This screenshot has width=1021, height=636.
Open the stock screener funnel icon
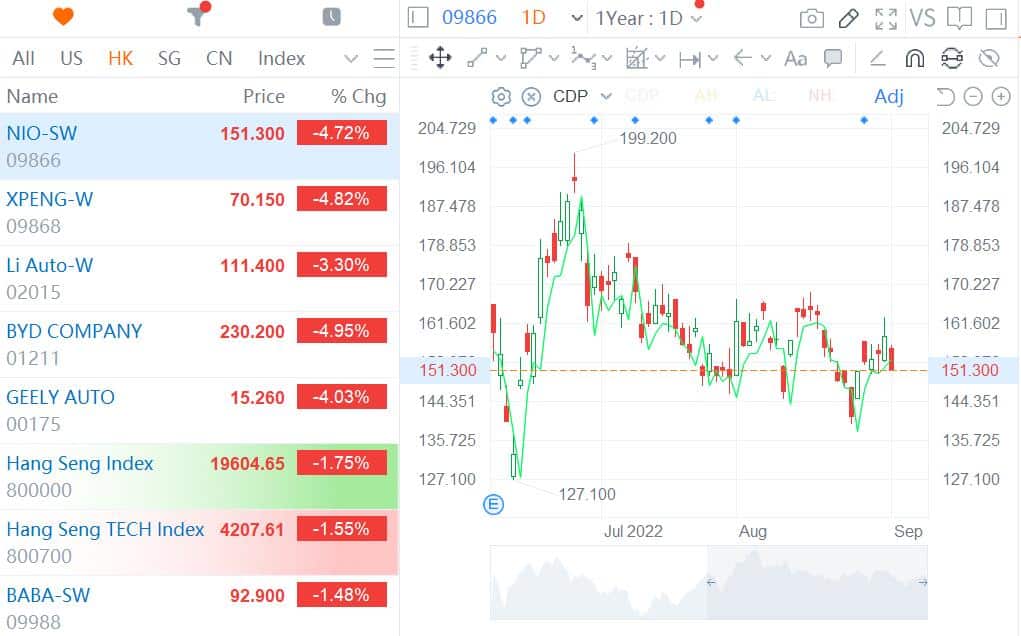[196, 16]
